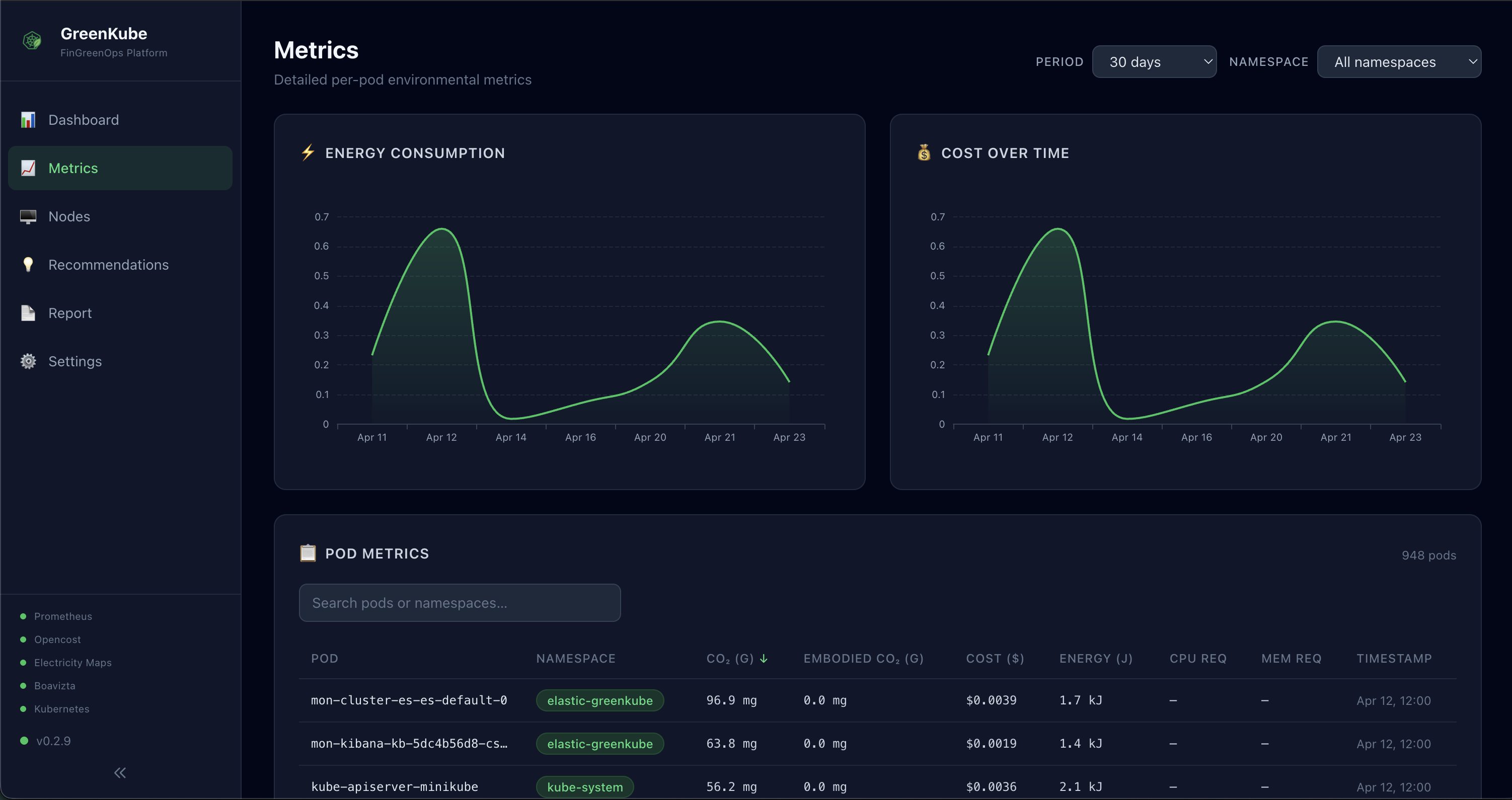Sort by COST ($) column header
This screenshot has width=1512, height=800.
coord(995,659)
